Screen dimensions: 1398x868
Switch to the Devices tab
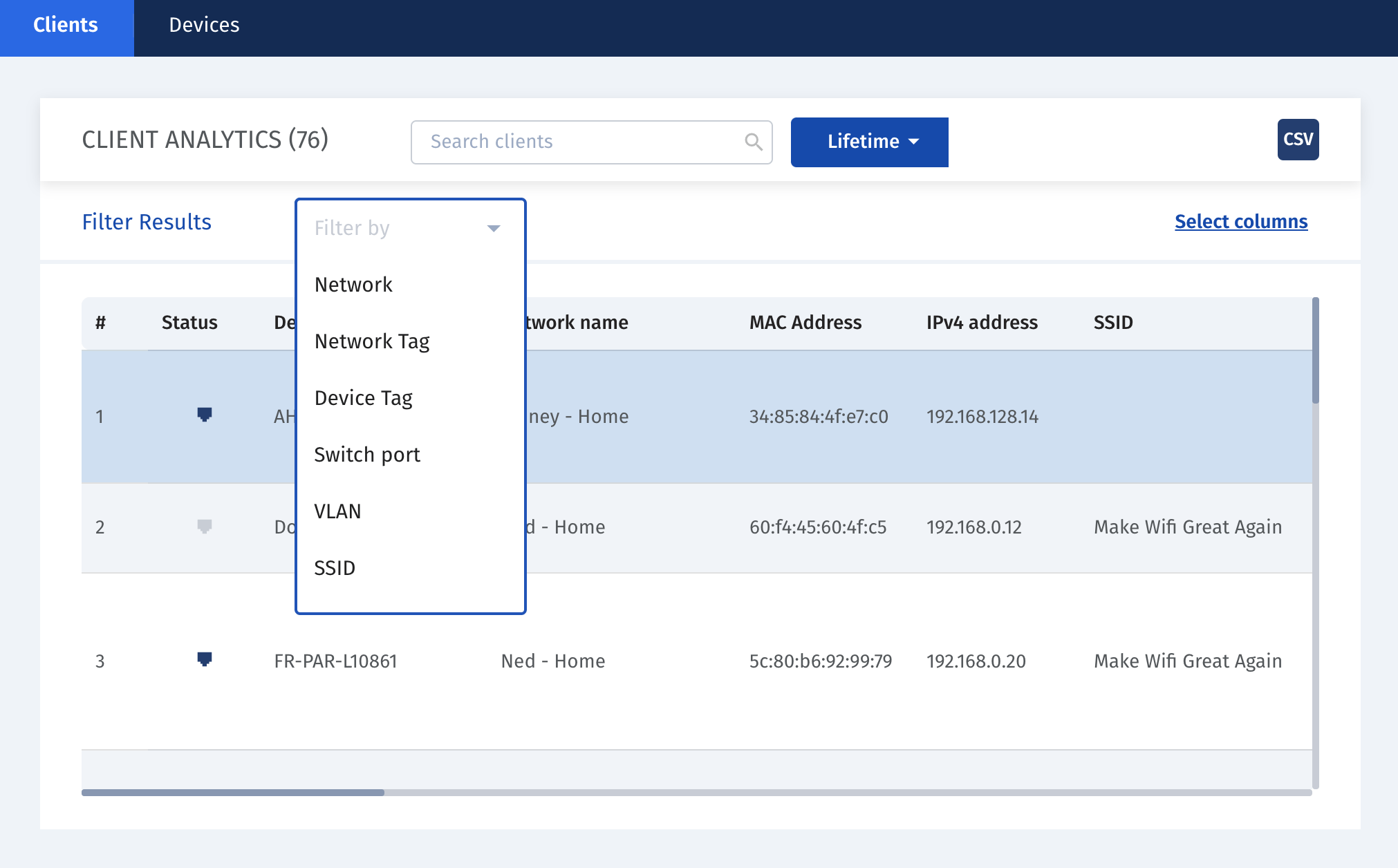point(205,25)
